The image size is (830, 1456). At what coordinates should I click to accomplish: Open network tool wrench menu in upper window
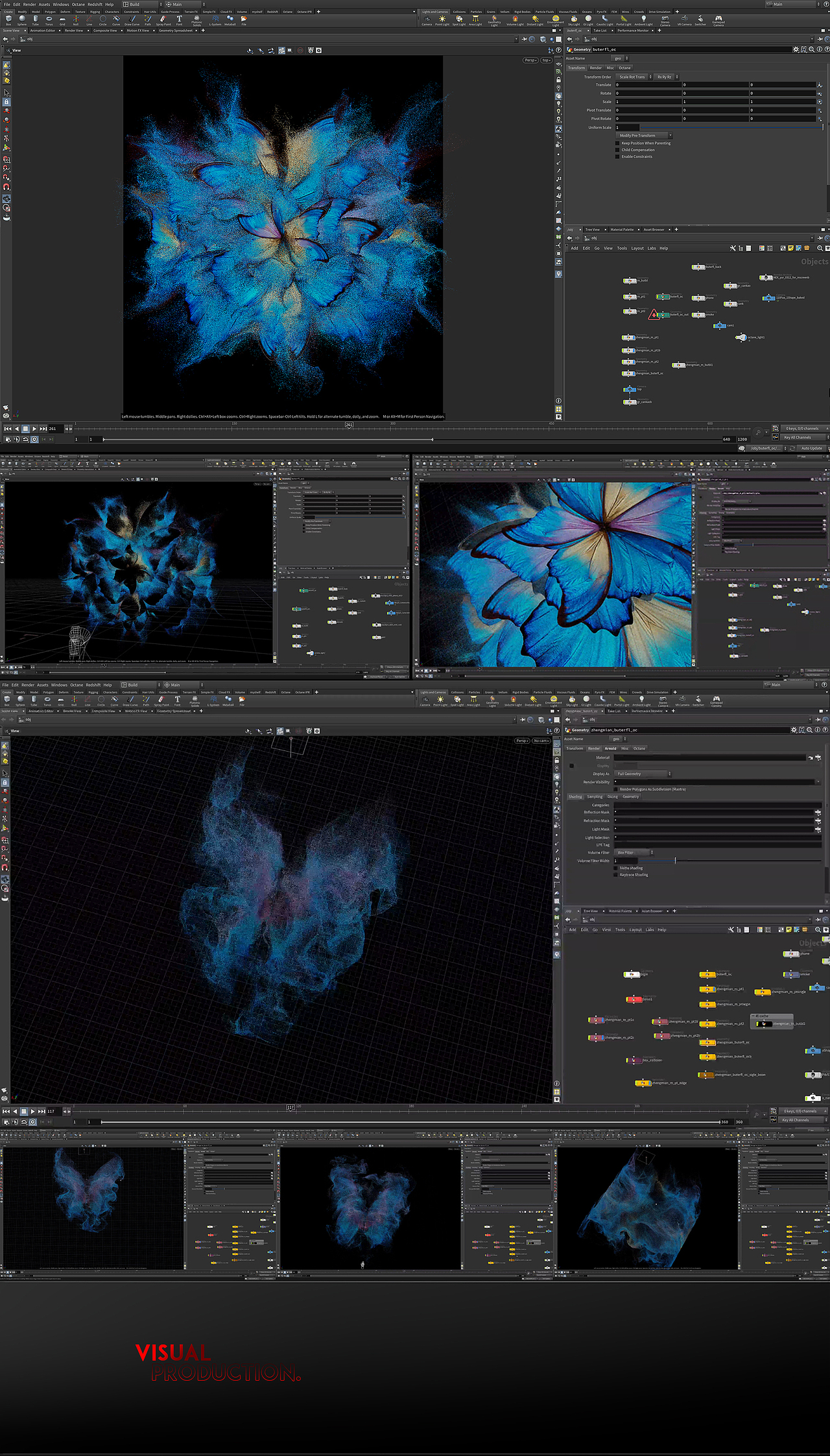point(733,248)
